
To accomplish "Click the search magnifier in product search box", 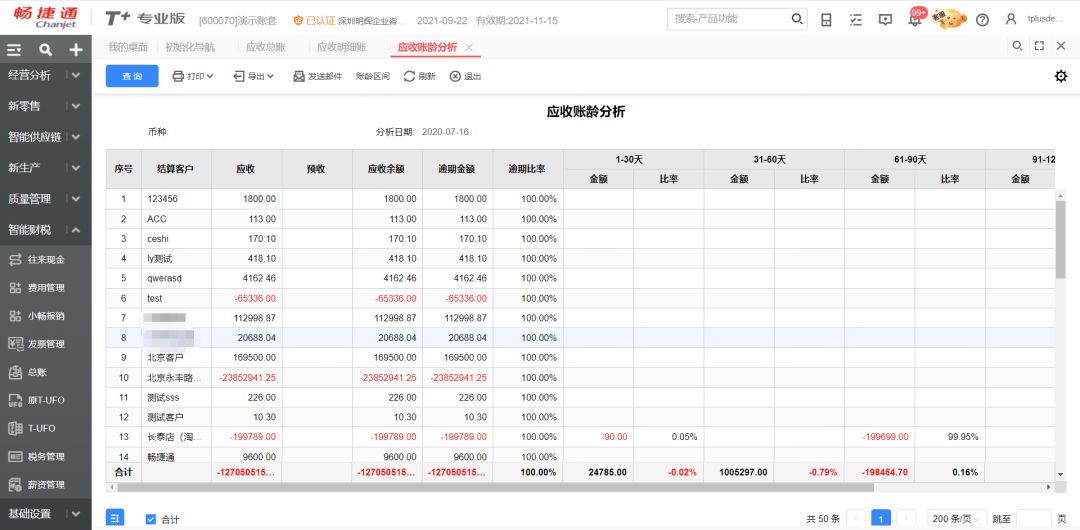I will point(797,19).
